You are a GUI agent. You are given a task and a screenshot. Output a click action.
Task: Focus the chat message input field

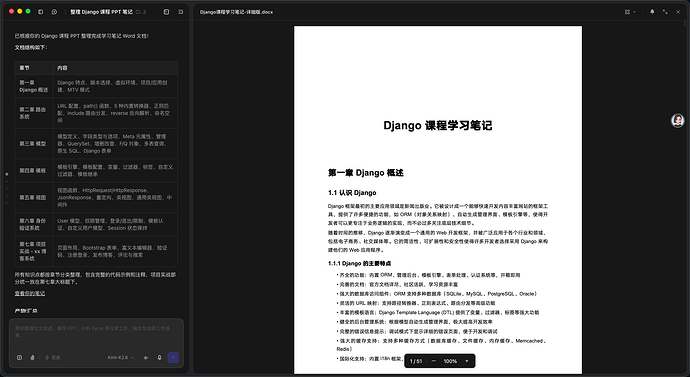[96, 332]
